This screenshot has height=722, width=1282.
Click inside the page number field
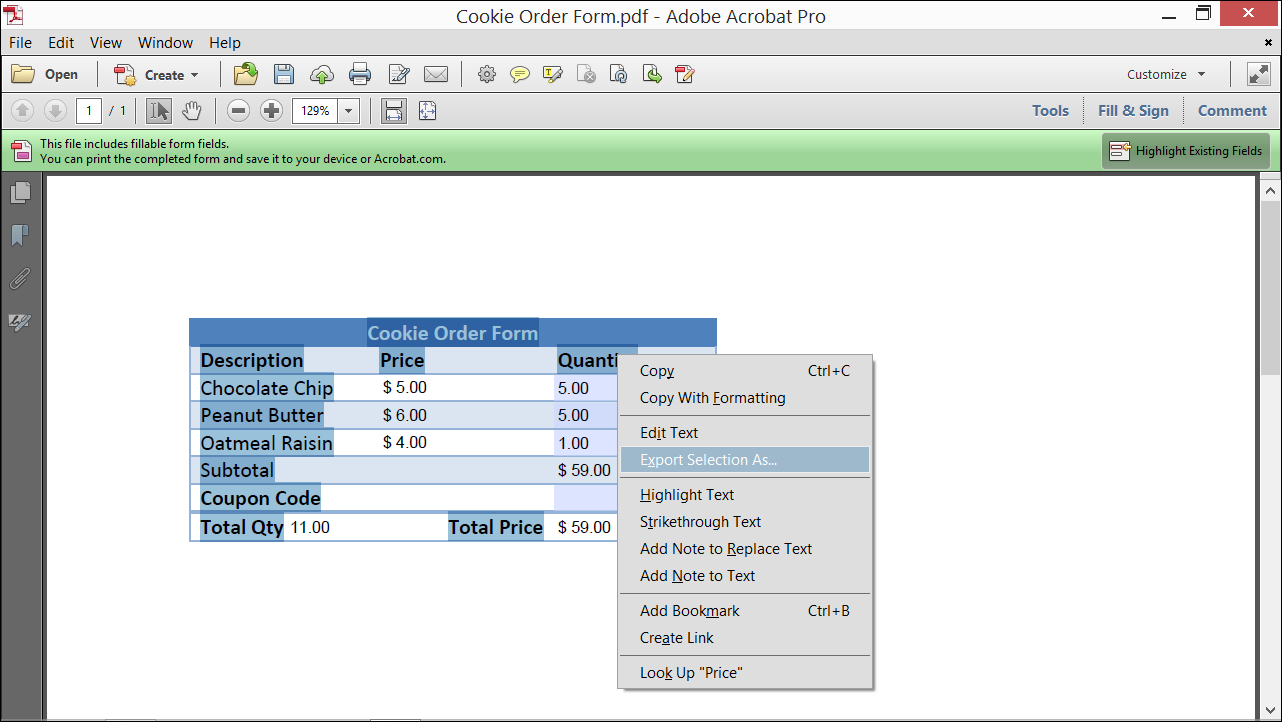tap(88, 110)
